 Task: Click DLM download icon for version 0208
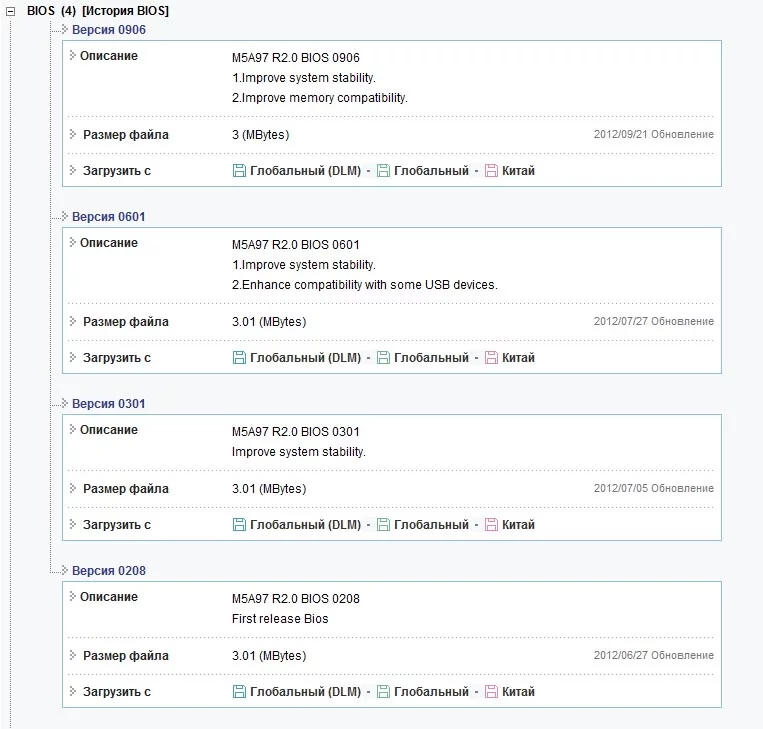click(x=239, y=692)
